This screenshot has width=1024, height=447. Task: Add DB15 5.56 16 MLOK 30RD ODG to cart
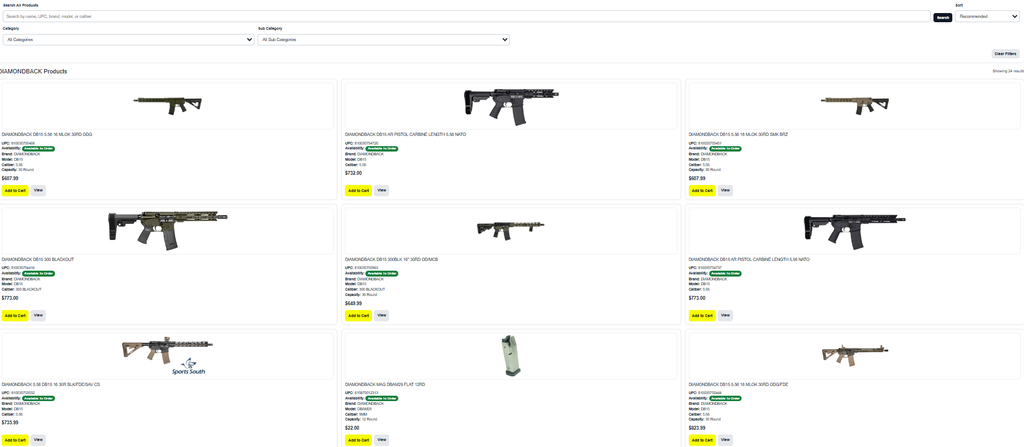15,191
